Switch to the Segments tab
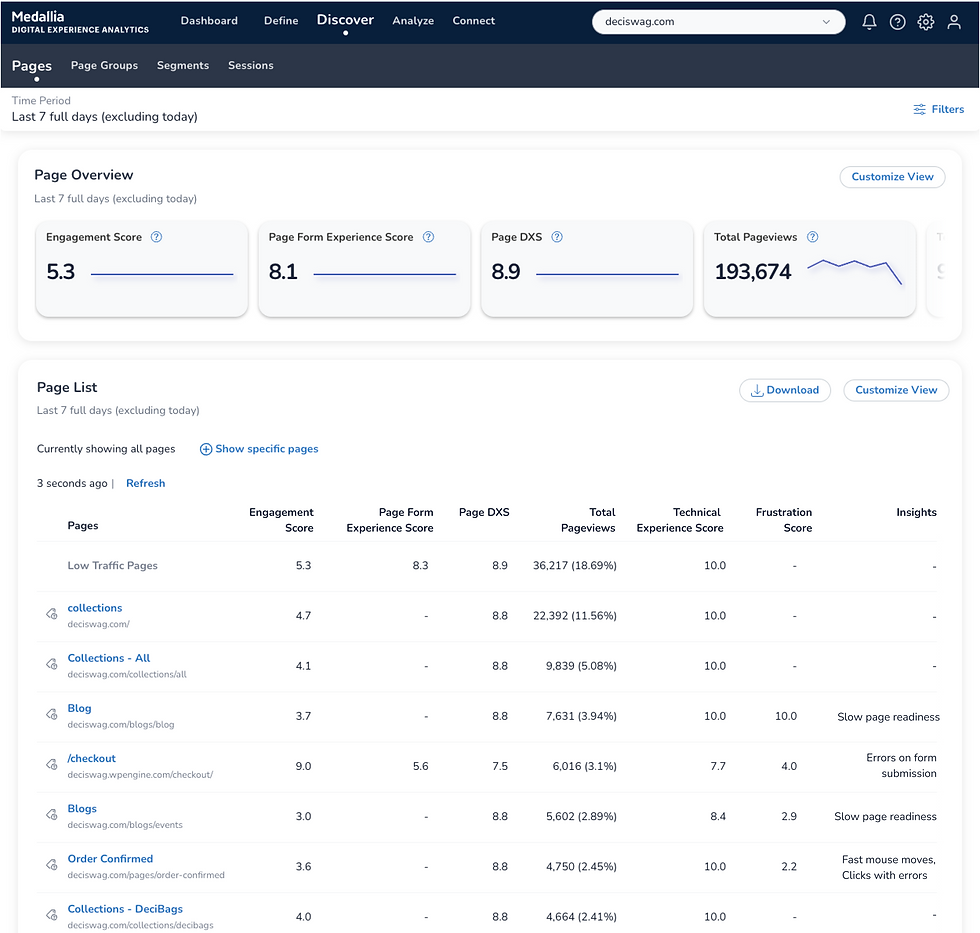This screenshot has width=980, height=933. click(182, 65)
